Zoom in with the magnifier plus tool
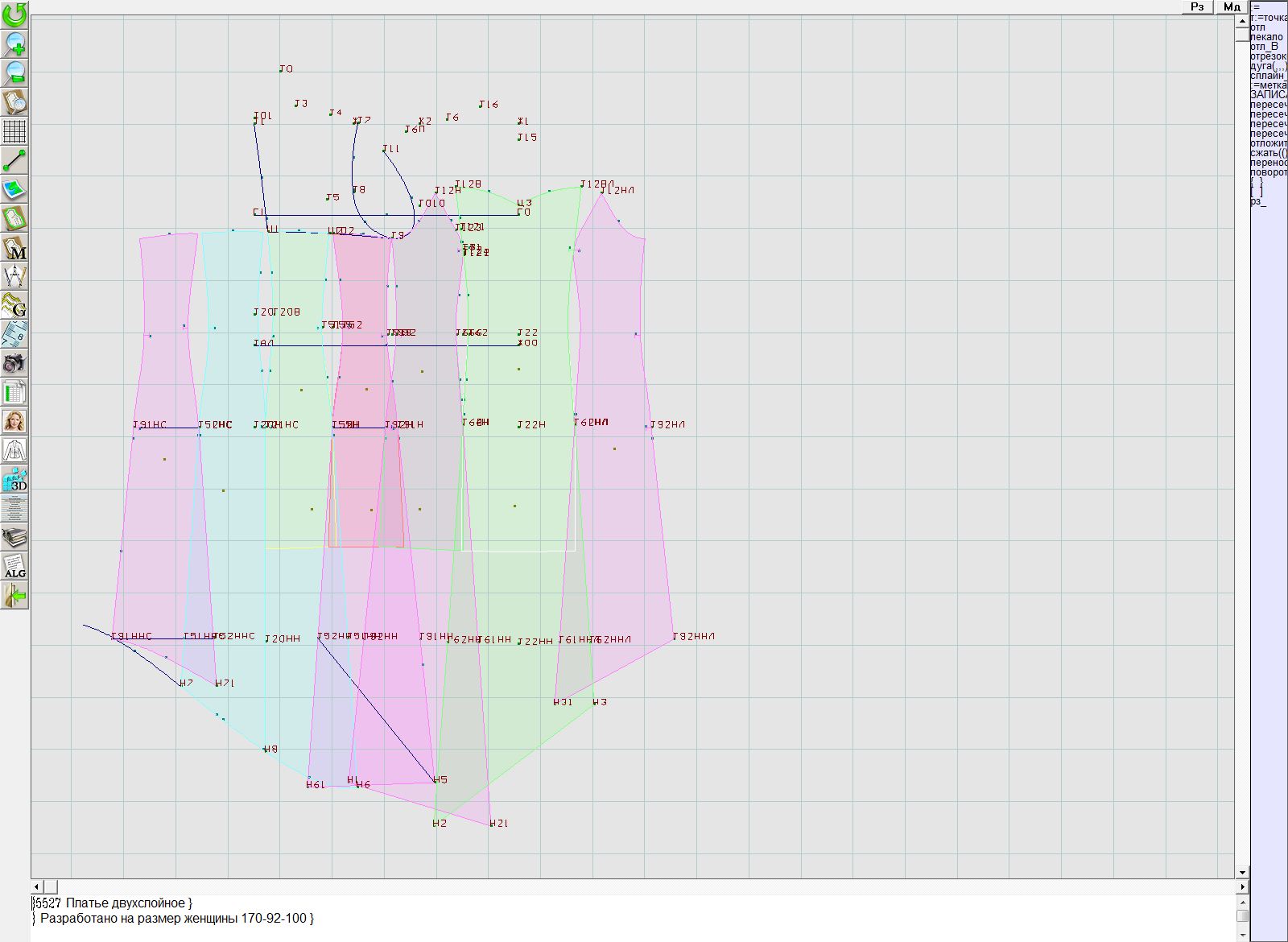The height and width of the screenshot is (942, 1288). pyautogui.click(x=14, y=43)
